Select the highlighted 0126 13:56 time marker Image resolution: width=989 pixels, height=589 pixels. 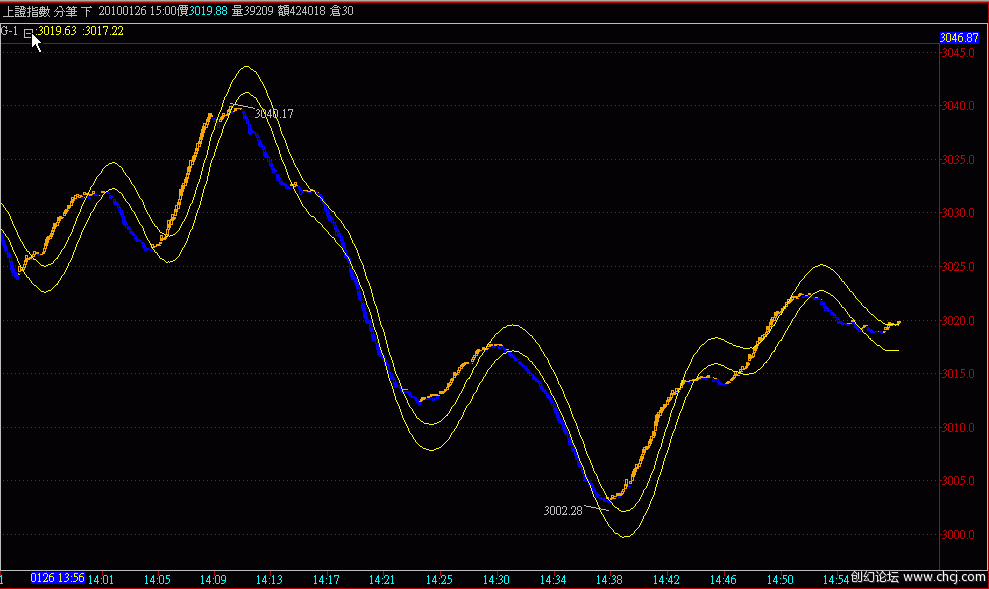point(57,579)
